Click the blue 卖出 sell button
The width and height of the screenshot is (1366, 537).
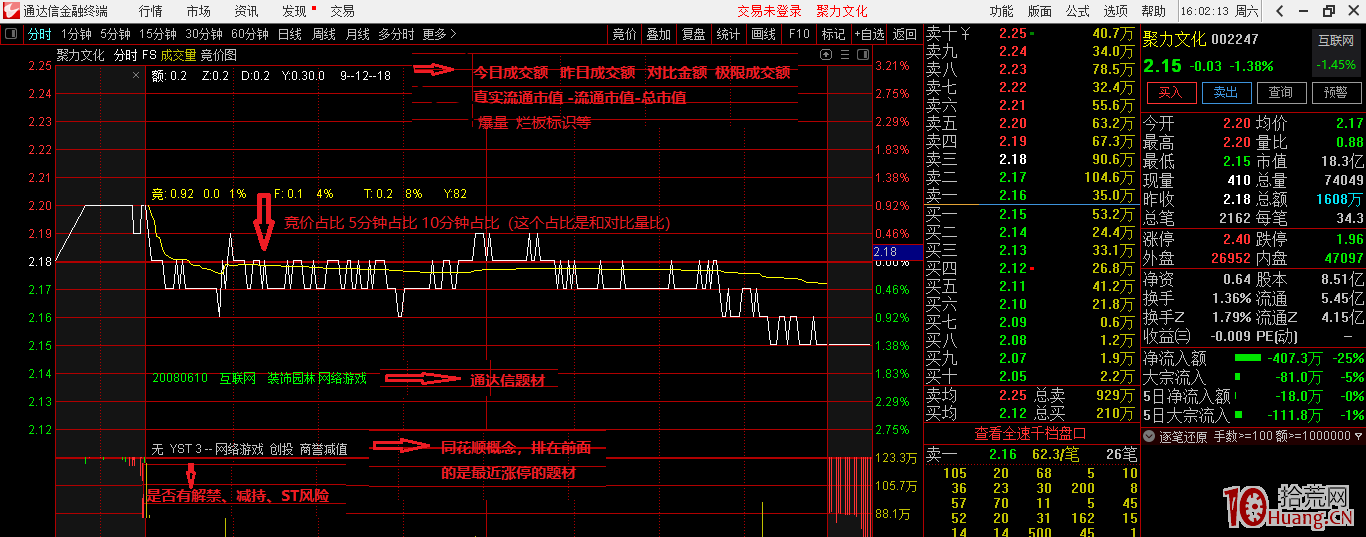(x=1225, y=92)
